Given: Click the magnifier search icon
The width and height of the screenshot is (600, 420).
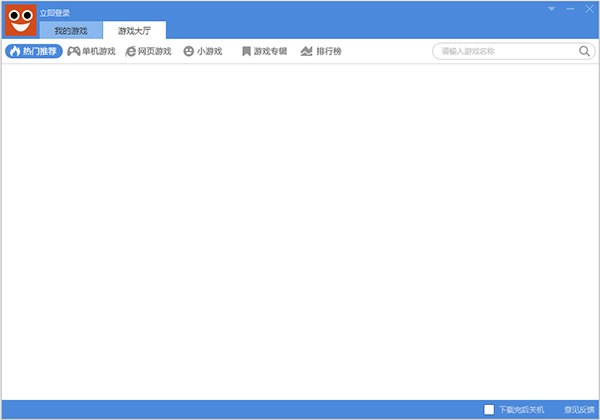Looking at the screenshot, I should coord(584,51).
